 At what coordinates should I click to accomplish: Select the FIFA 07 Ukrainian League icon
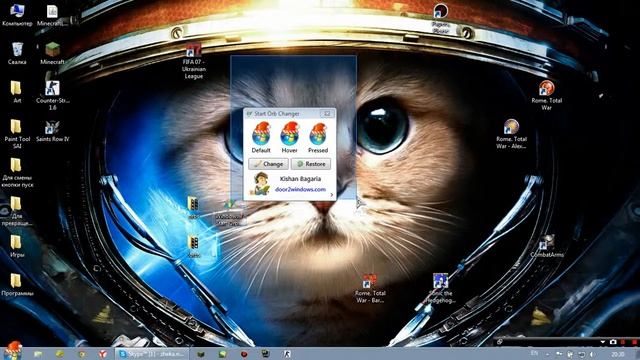point(193,61)
